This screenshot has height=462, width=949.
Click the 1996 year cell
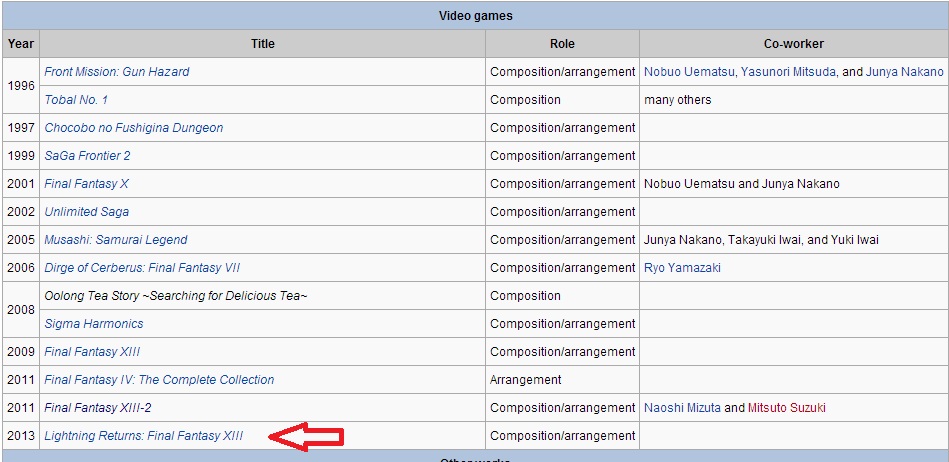(x=21, y=85)
